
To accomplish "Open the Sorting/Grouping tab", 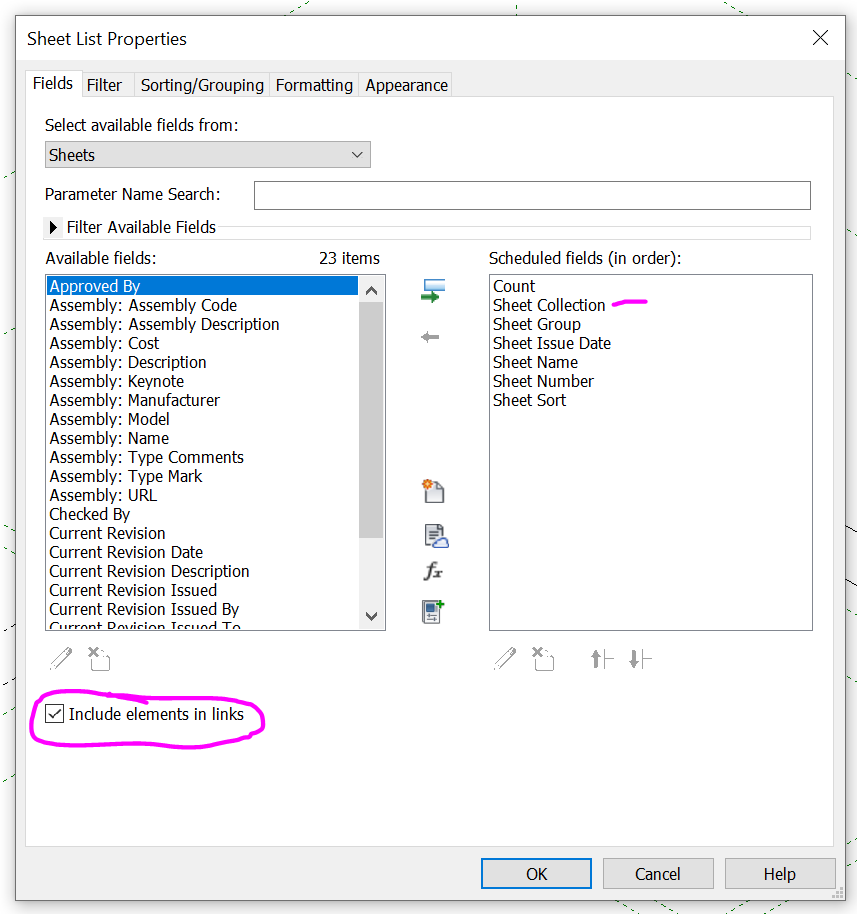I will pyautogui.click(x=201, y=84).
